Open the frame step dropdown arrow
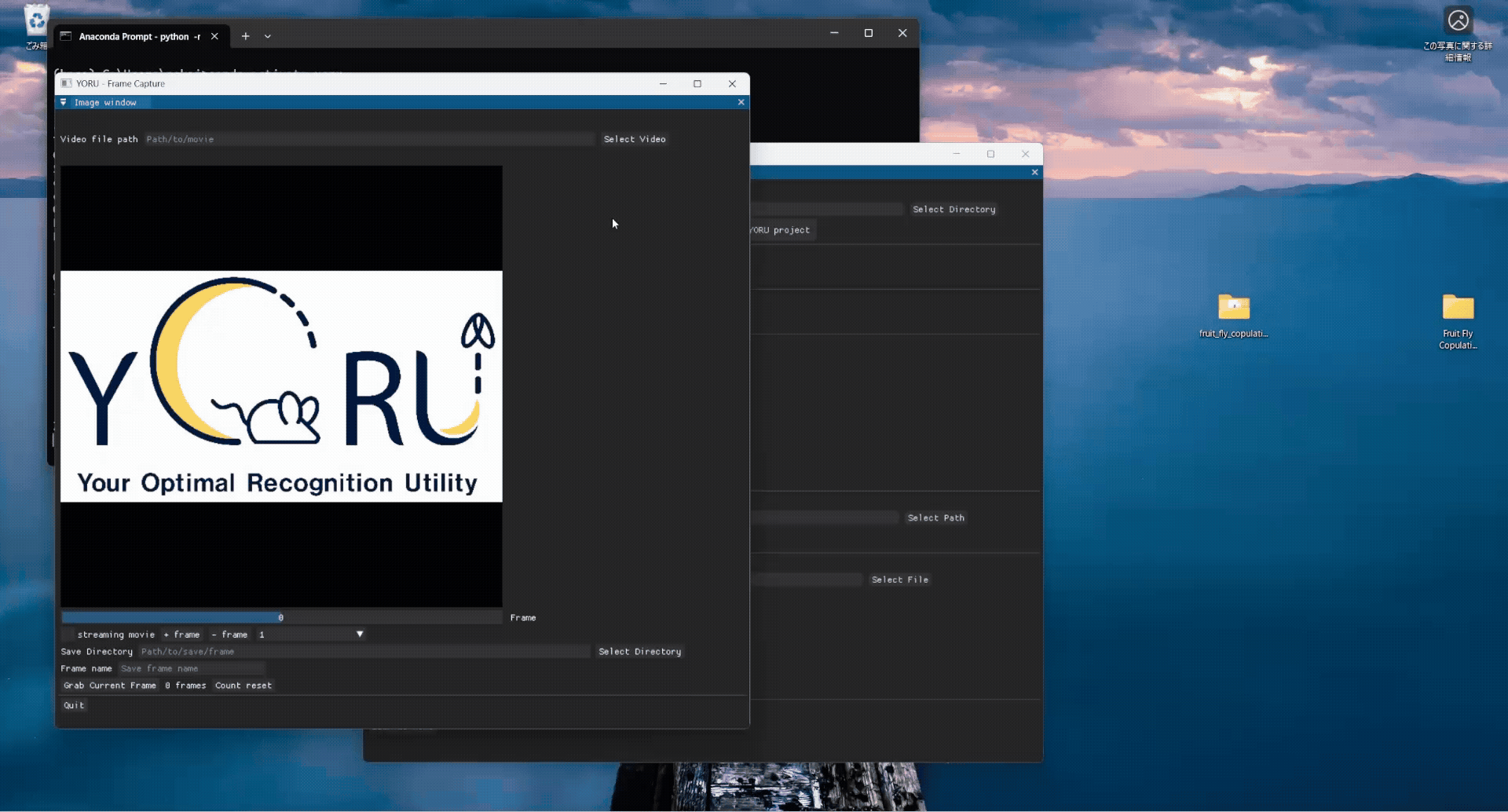The image size is (1508, 812). click(360, 635)
